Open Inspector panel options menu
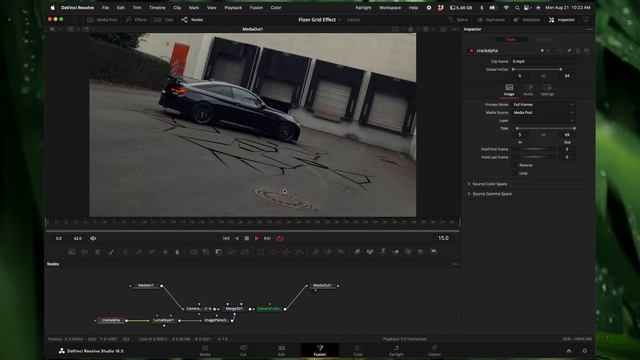640x360 pixels. tap(589, 29)
